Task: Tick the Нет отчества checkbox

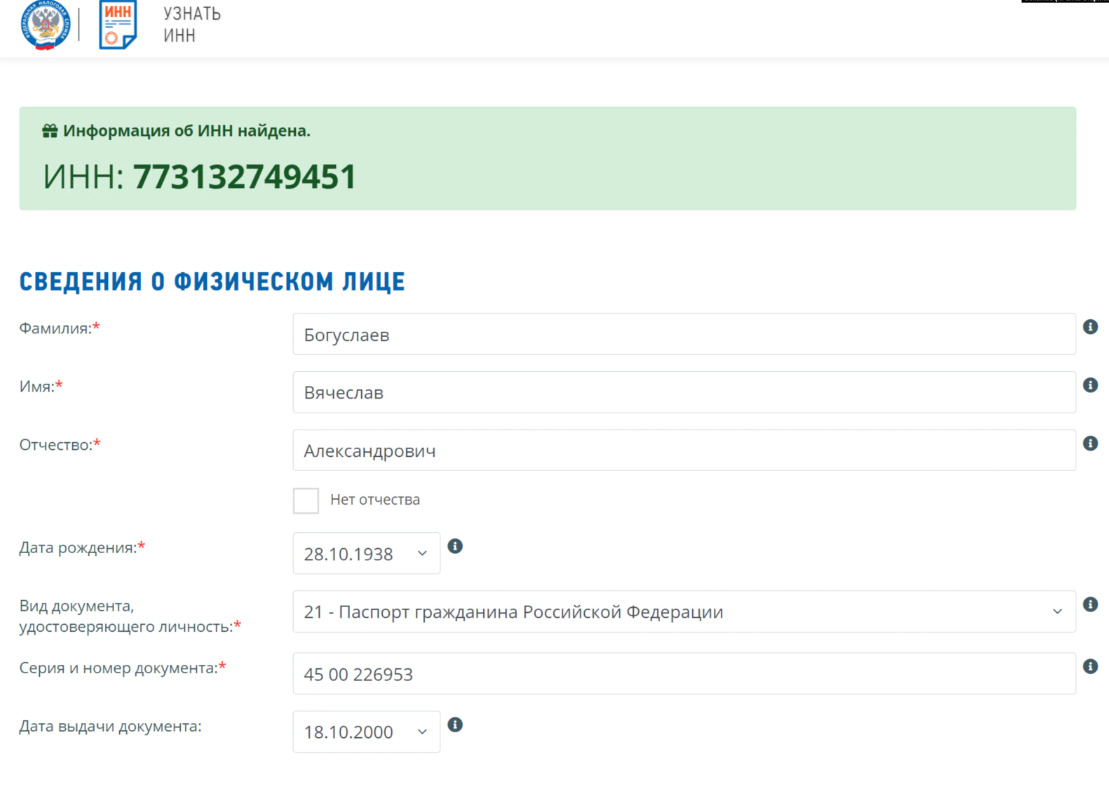Action: [x=306, y=500]
